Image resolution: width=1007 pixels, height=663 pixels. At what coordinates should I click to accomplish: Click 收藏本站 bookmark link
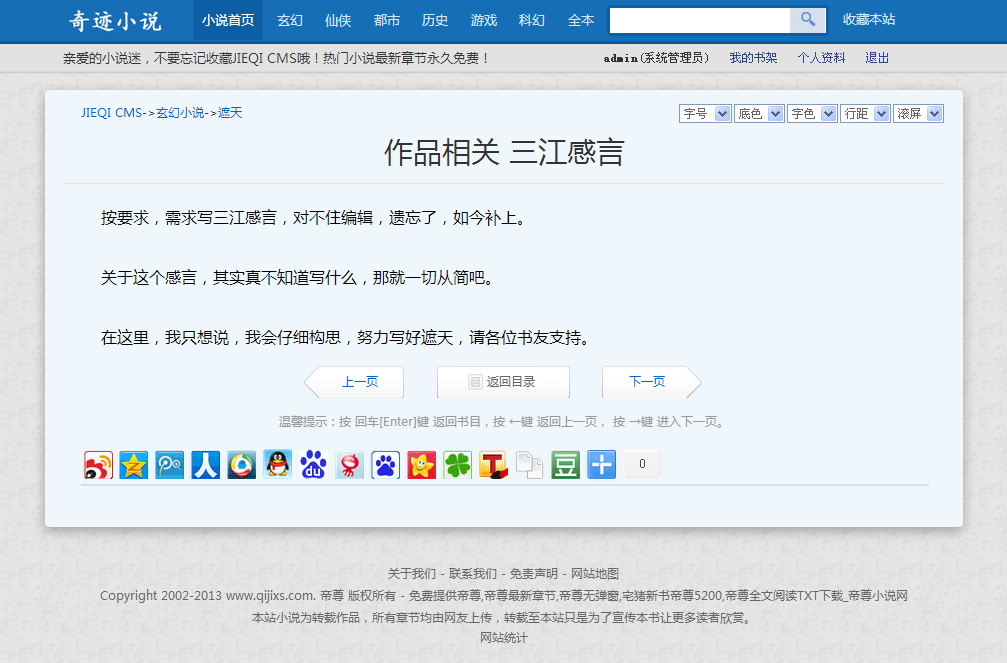869,19
